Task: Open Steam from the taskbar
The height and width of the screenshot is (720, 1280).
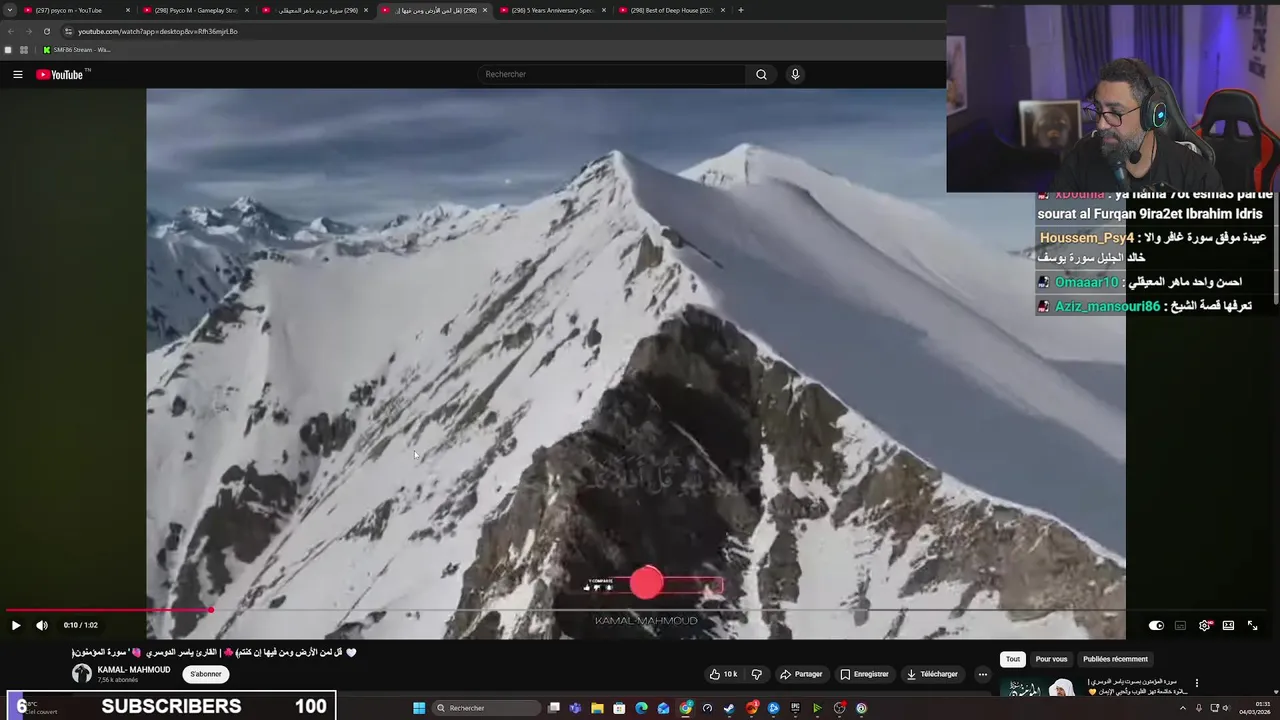Action: pyautogui.click(x=729, y=708)
